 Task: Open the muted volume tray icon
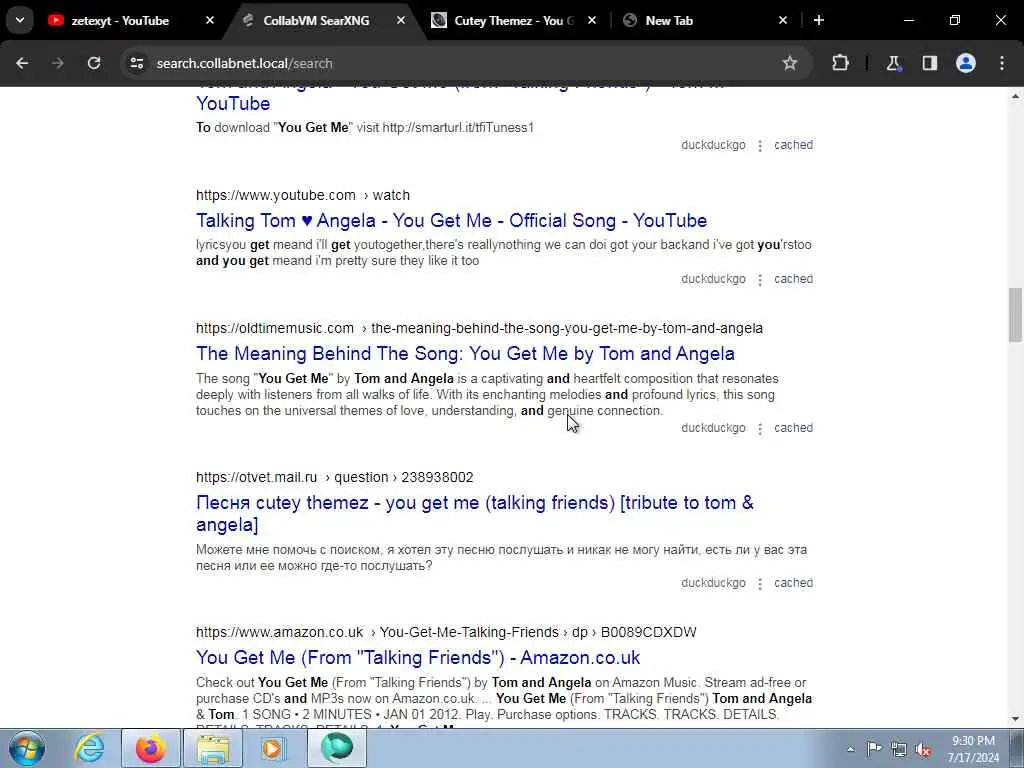pyautogui.click(x=923, y=749)
